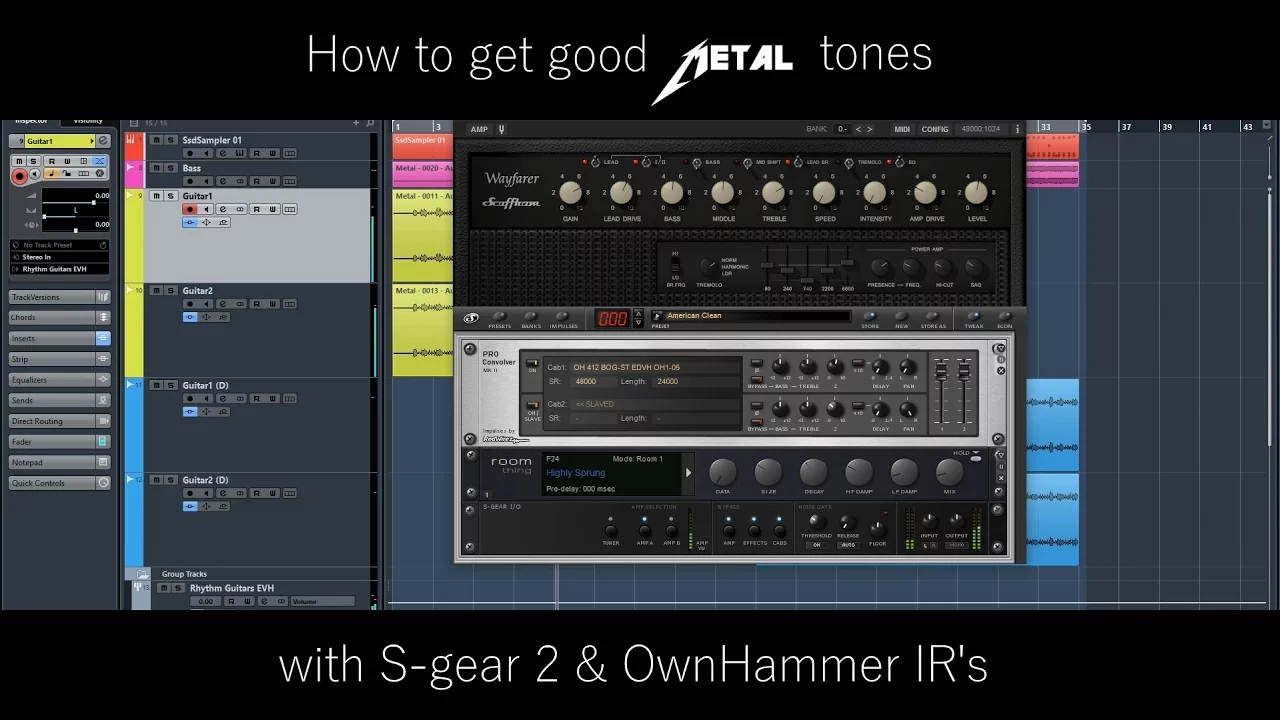Open the PRESETS browser in S-Gear
The image size is (1280, 720).
[x=499, y=317]
